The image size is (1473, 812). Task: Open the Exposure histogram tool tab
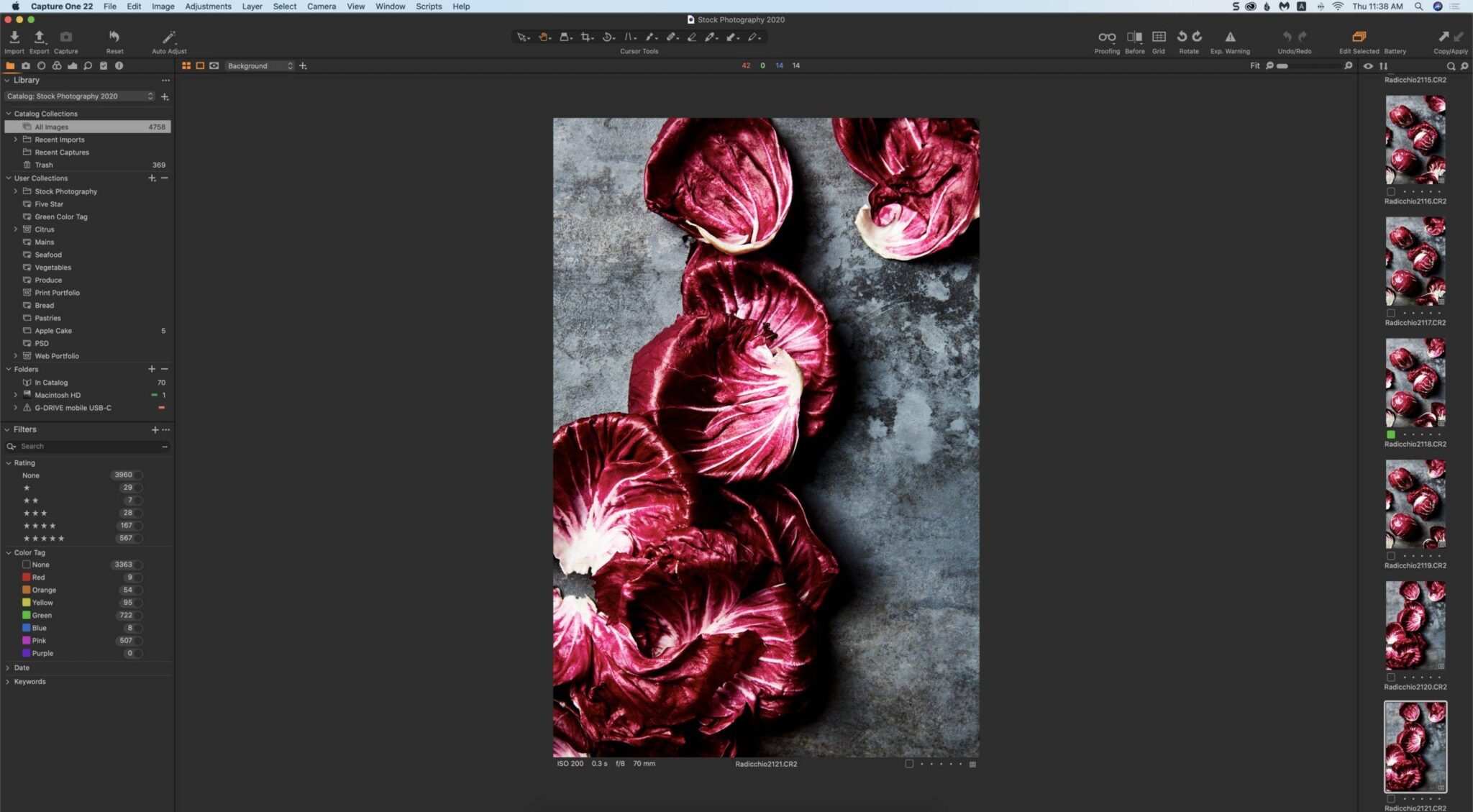coord(72,65)
